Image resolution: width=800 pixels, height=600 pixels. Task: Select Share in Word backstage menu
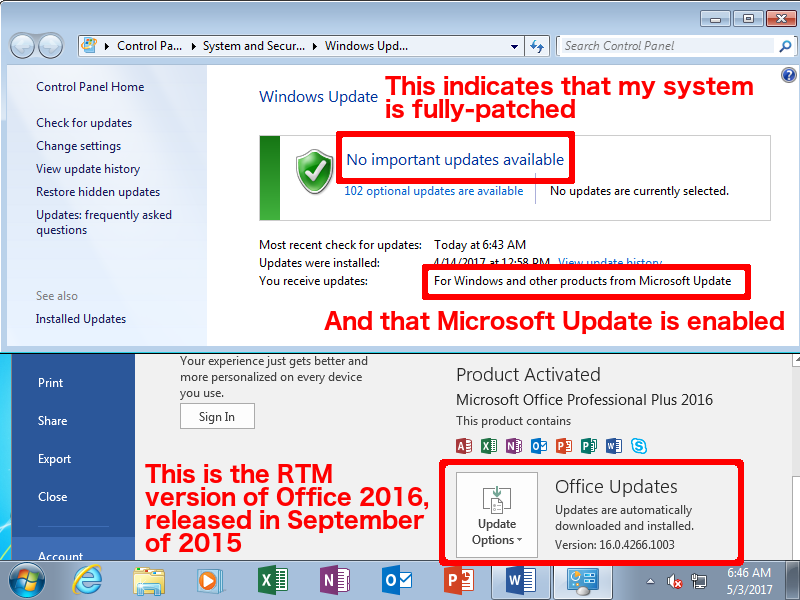(x=53, y=421)
